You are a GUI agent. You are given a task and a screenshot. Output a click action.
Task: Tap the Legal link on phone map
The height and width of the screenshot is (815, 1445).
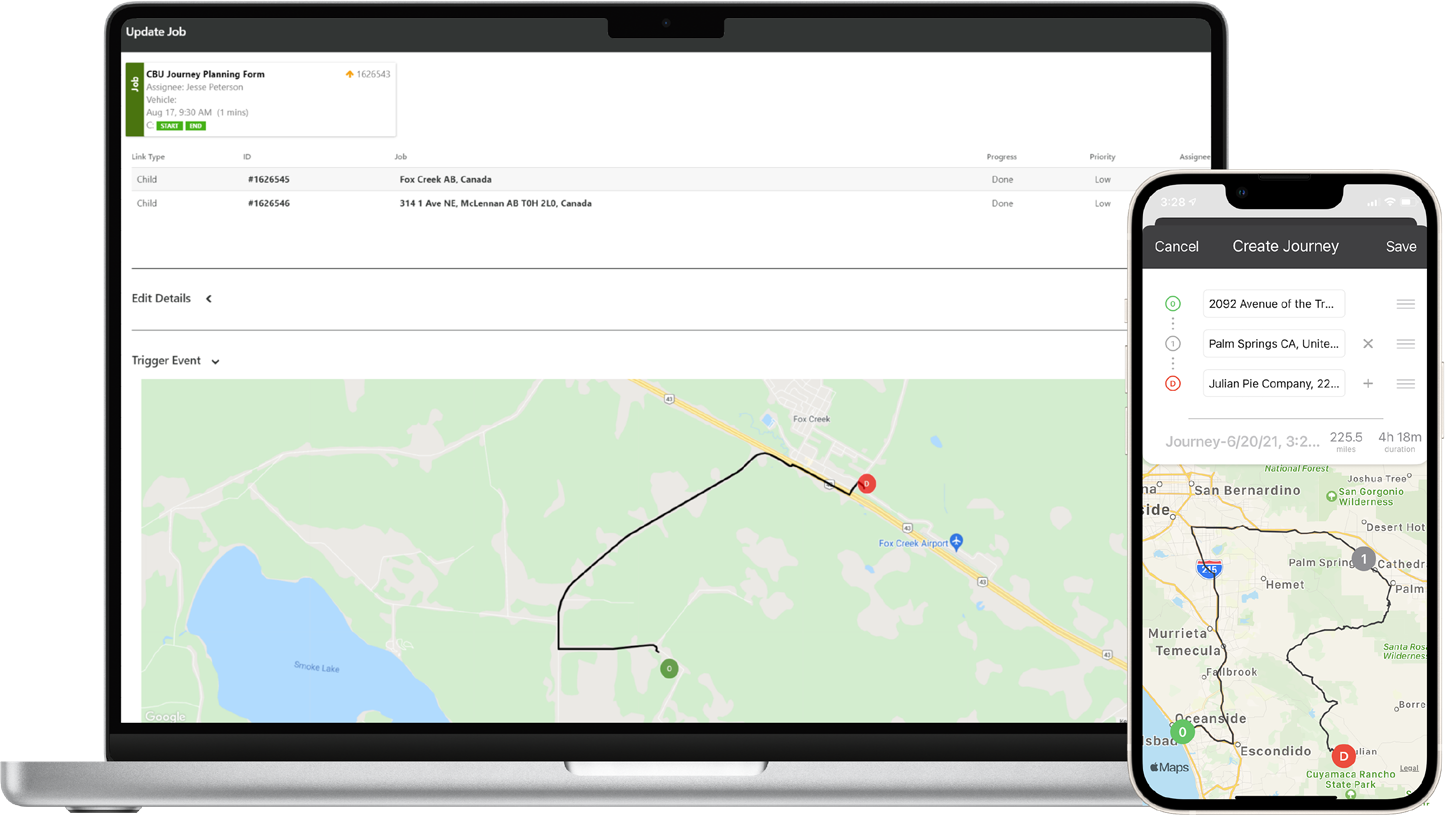click(1409, 768)
